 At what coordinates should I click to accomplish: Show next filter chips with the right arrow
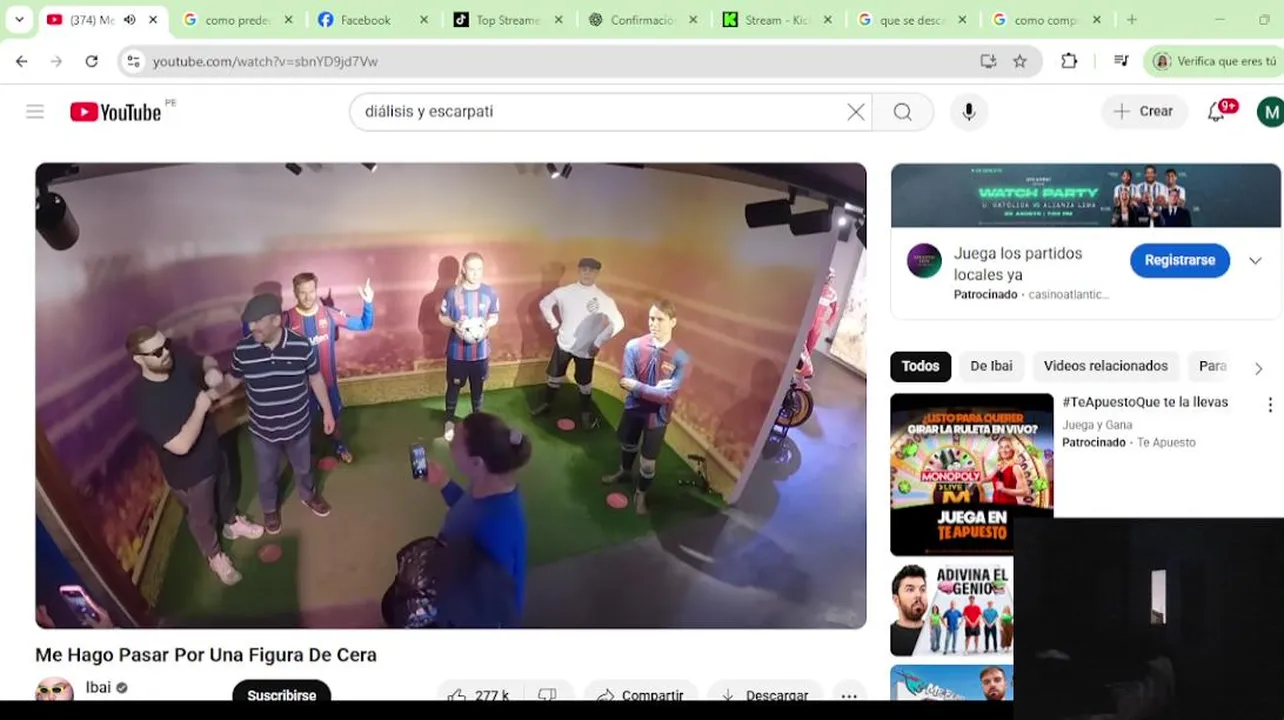point(1259,368)
